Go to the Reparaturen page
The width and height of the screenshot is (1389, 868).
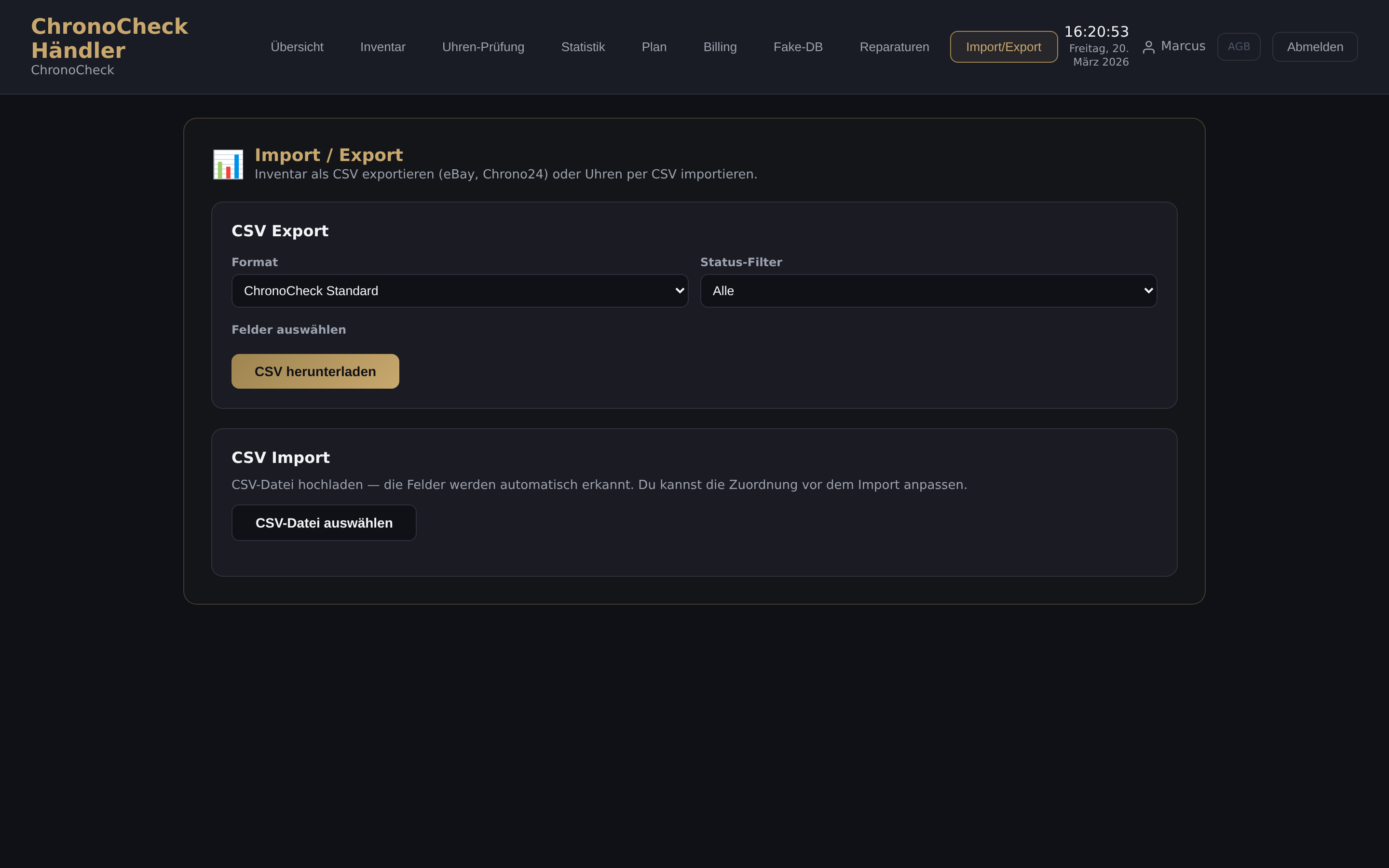tap(894, 46)
